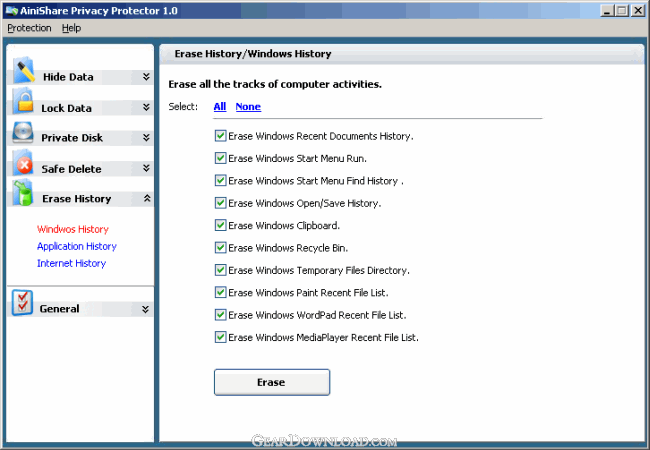Toggle the Erase Windows Clipboard checkbox
This screenshot has width=650, height=450.
click(x=220, y=225)
